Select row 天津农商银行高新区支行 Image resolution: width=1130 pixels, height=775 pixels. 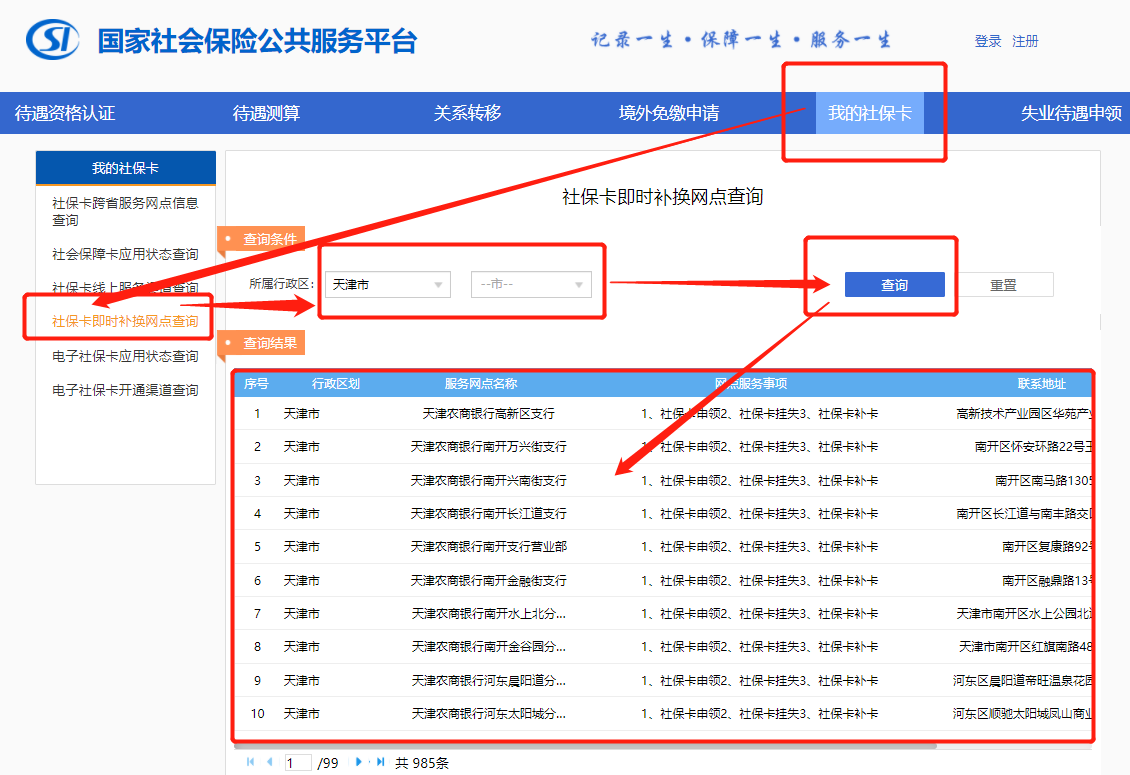pos(663,414)
